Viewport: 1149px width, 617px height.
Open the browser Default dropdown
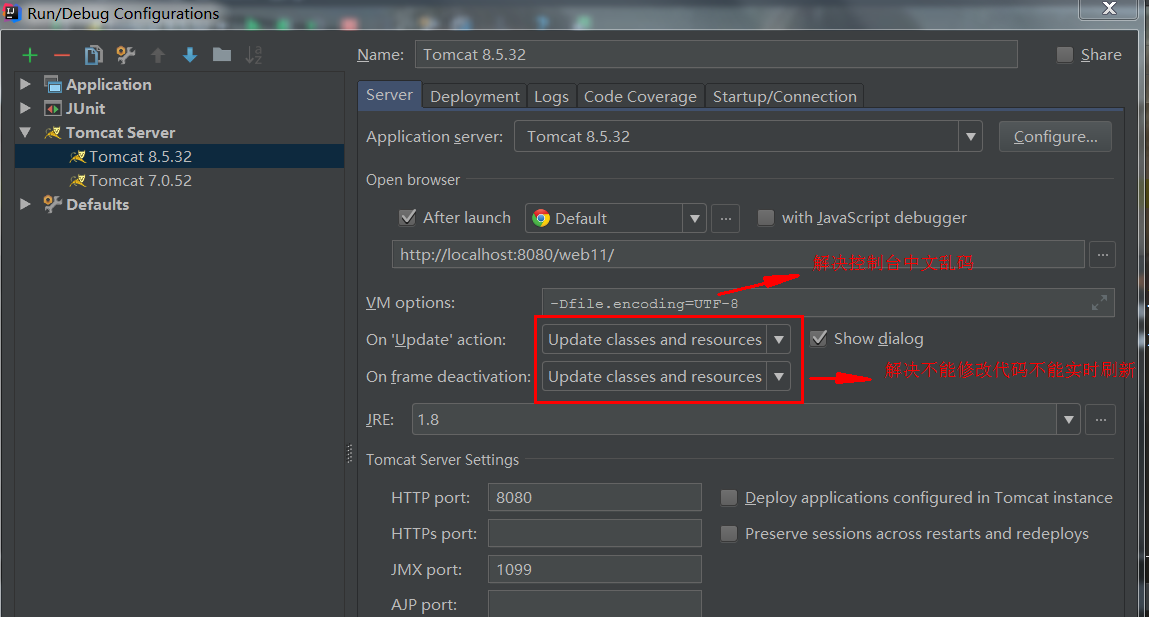(x=694, y=218)
